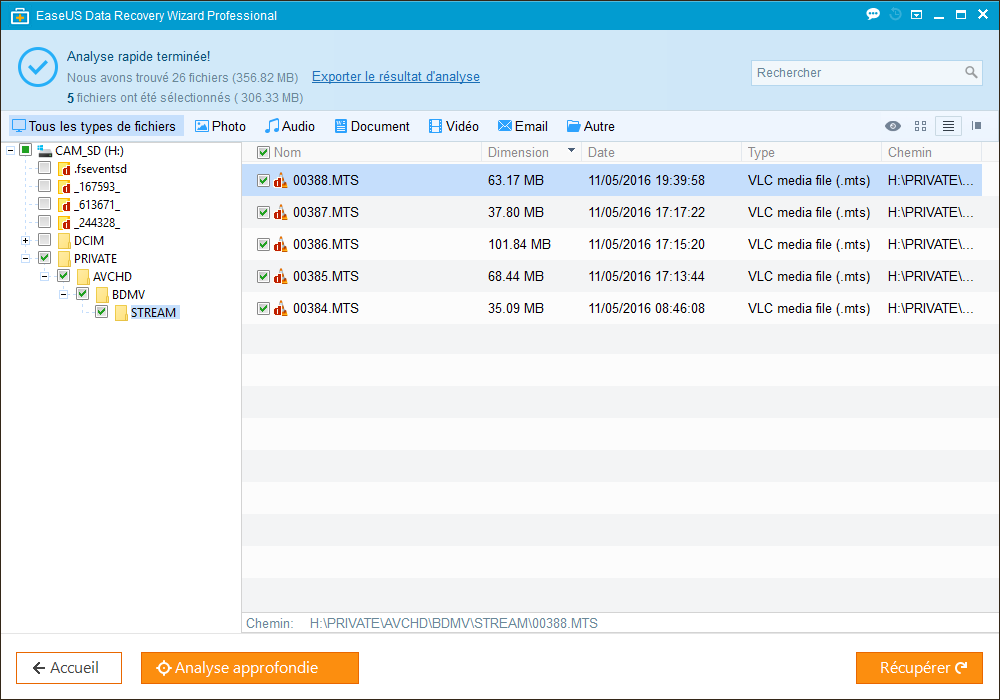This screenshot has width=1000, height=700.
Task: Filter by Vidéo file type
Action: pos(454,126)
